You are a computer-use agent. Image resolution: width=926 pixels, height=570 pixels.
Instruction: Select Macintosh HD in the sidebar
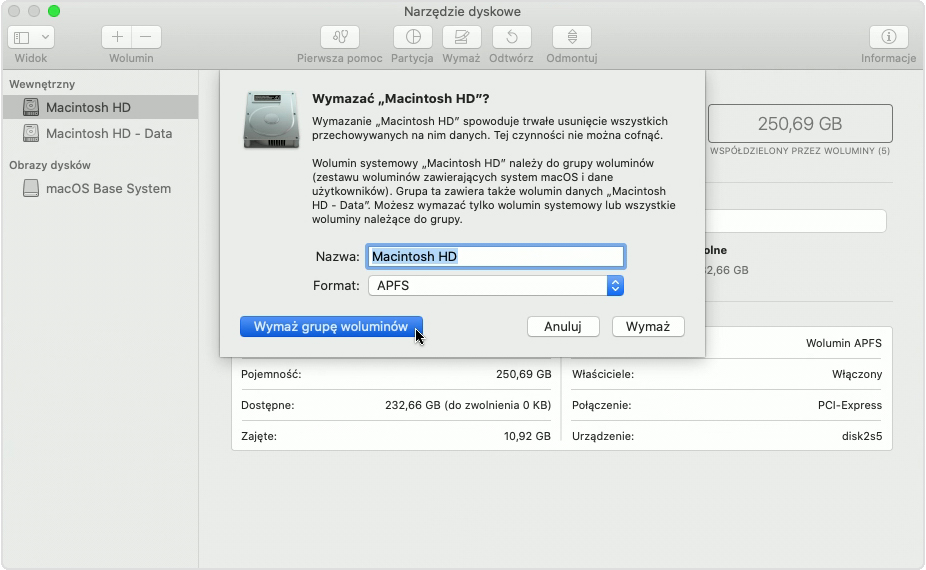pos(88,108)
